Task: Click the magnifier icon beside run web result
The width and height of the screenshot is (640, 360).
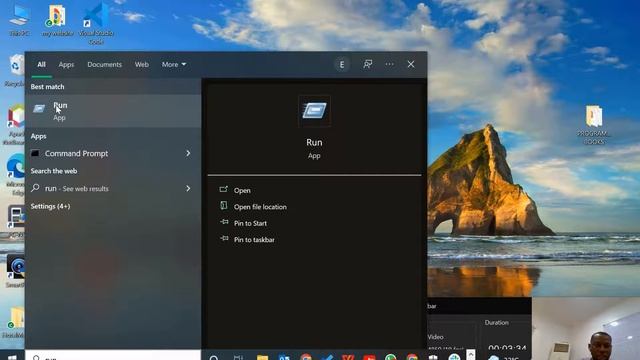Action: (x=35, y=188)
